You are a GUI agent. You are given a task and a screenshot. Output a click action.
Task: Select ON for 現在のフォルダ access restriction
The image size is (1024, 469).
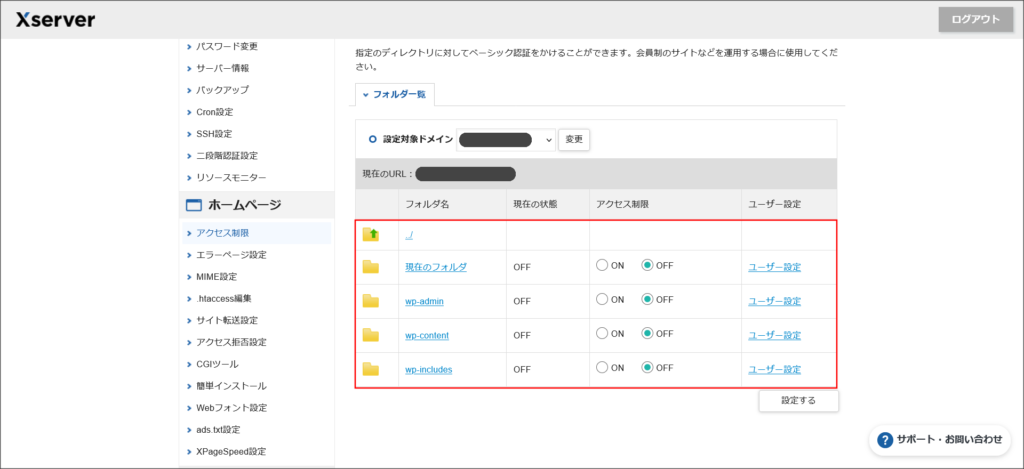[601, 265]
